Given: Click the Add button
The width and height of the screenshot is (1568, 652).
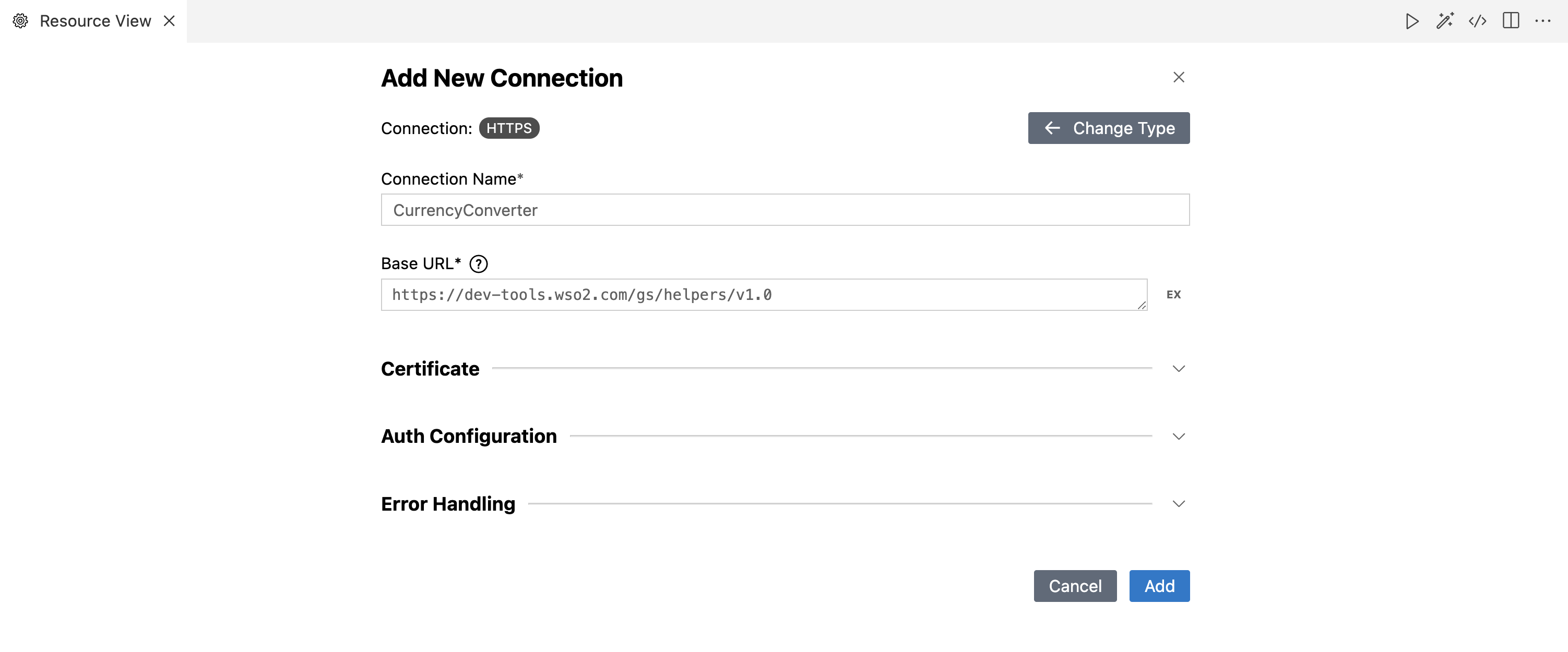Looking at the screenshot, I should click(x=1159, y=586).
